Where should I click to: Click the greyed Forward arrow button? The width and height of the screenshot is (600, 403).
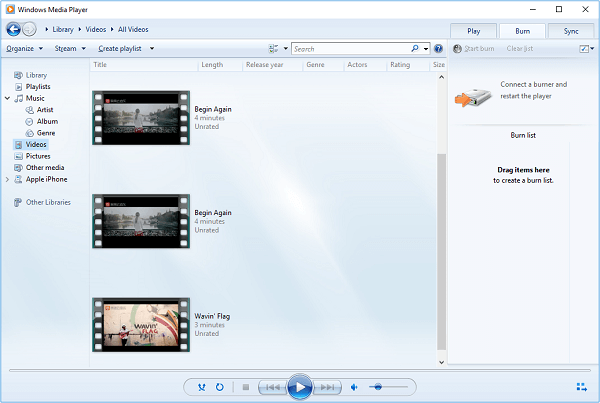pyautogui.click(x=29, y=29)
